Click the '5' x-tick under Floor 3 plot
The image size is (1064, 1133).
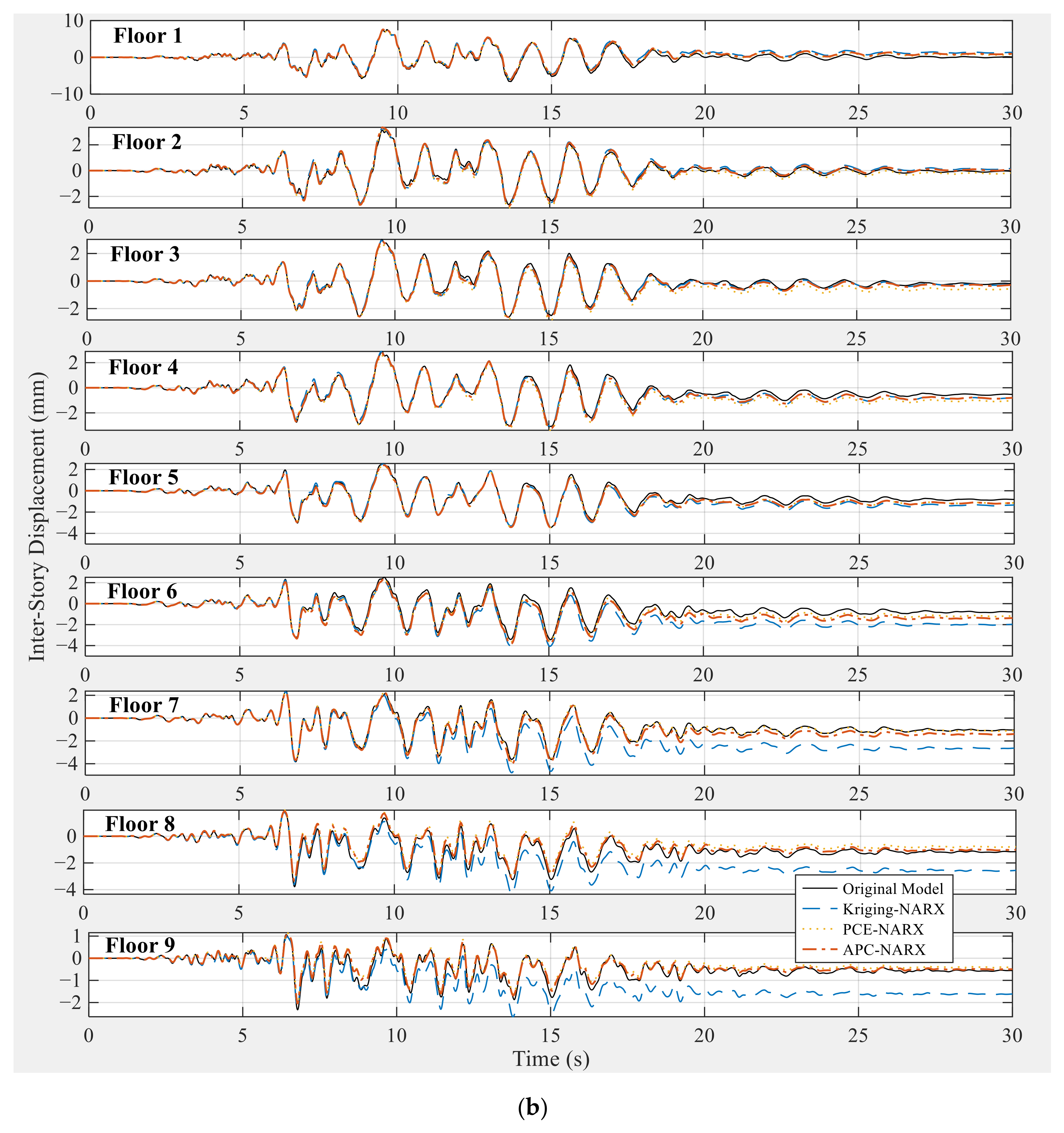coord(241,339)
